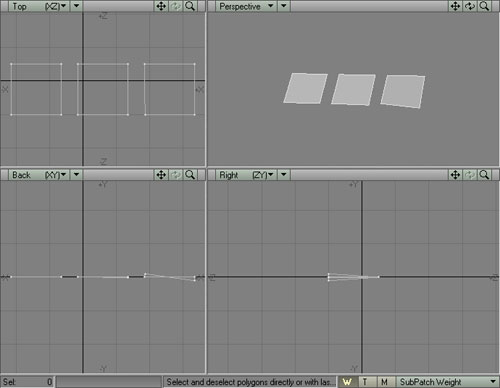The width and height of the screenshot is (500, 388).
Task: Click the zoom magnifier in the Top viewport
Action: click(190, 6)
